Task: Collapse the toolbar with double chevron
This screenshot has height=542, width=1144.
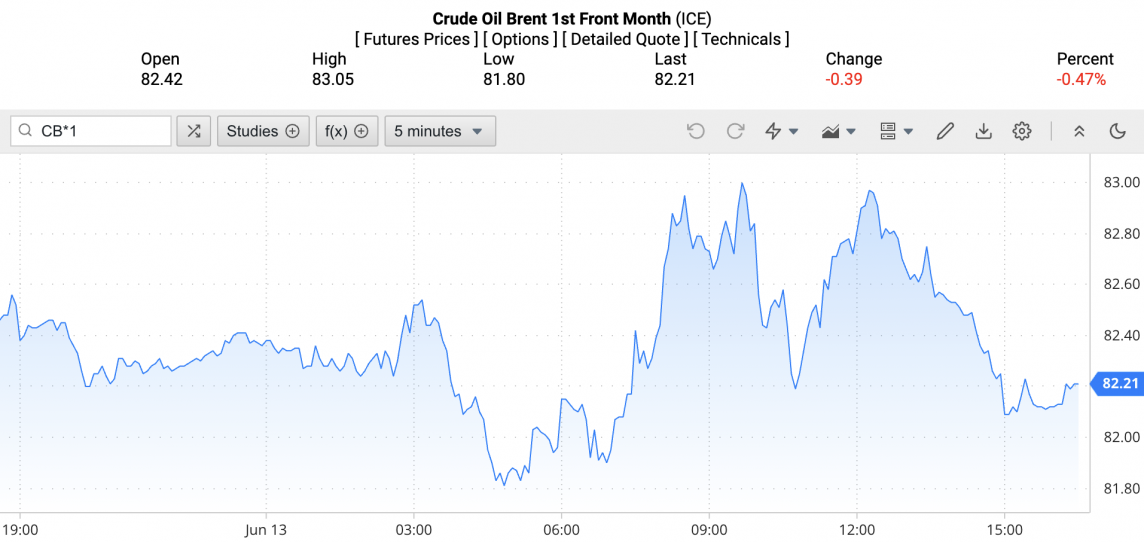Action: [x=1079, y=131]
